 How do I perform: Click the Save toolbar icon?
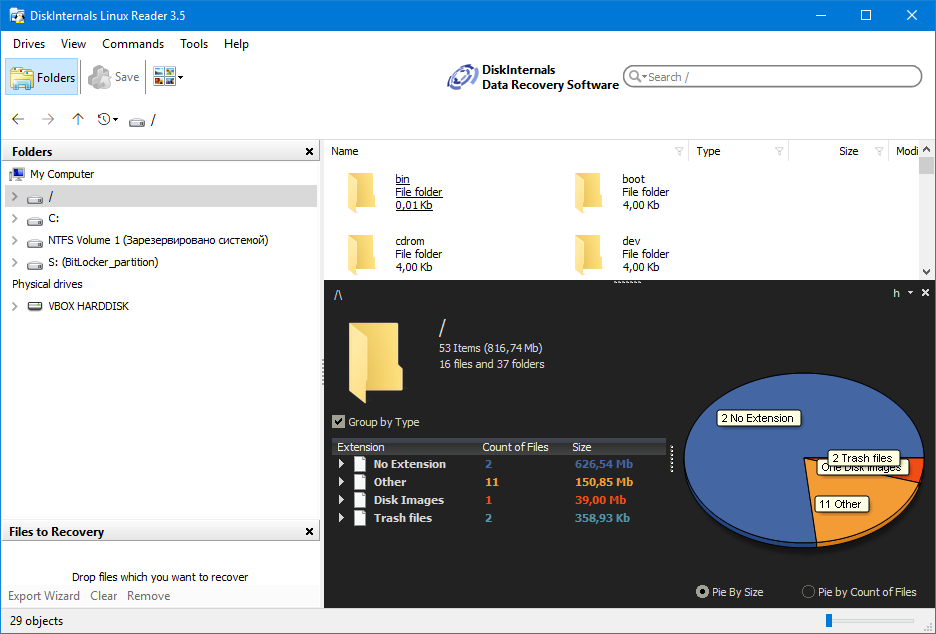114,77
